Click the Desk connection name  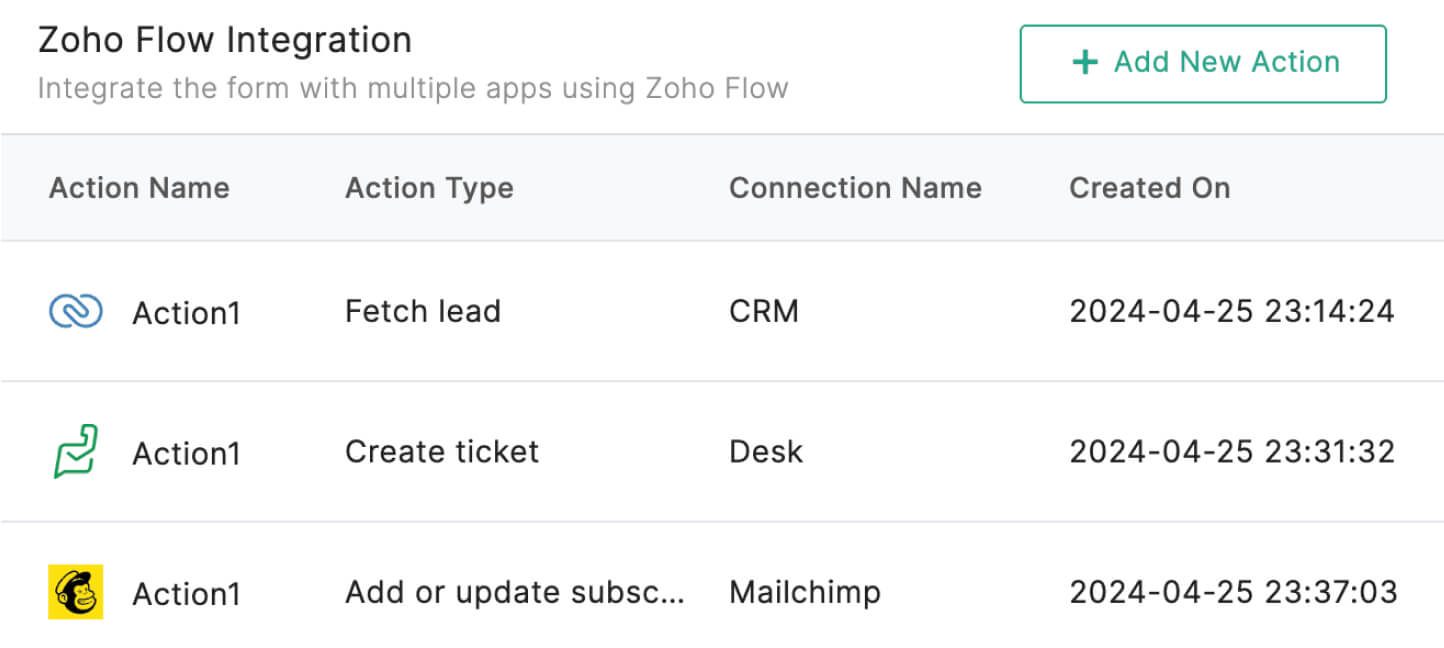[766, 452]
